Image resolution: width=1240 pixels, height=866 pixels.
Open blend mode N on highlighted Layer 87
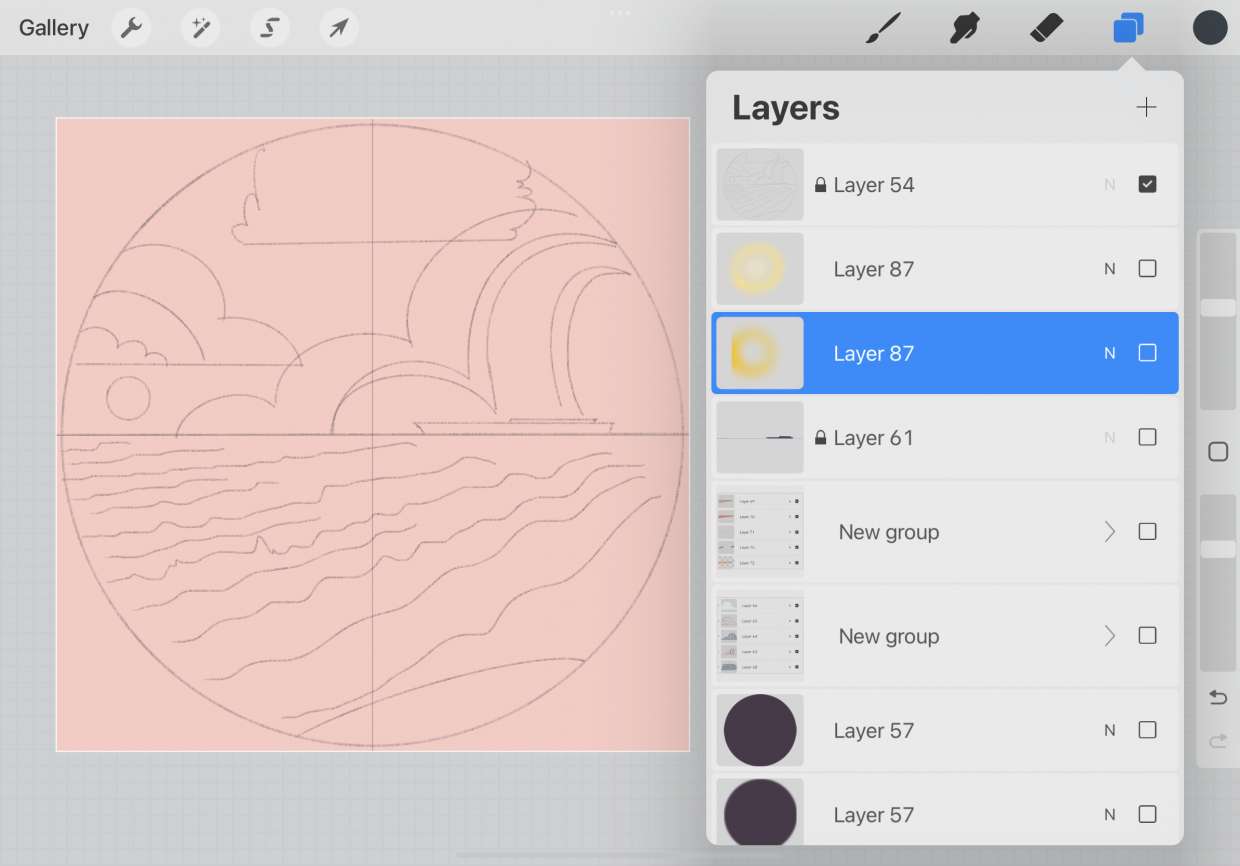[1109, 353]
